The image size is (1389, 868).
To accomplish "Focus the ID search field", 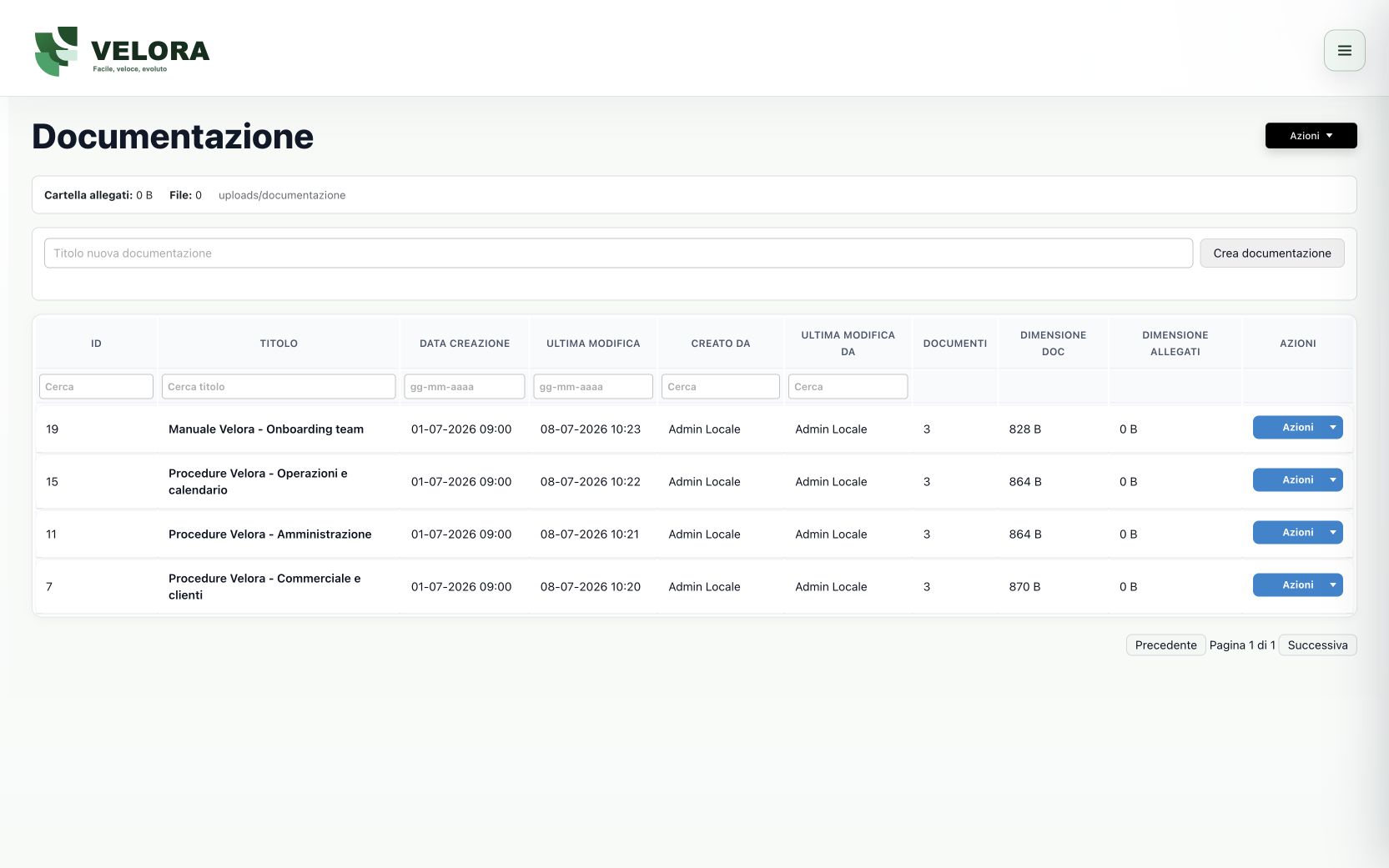I will (x=96, y=387).
